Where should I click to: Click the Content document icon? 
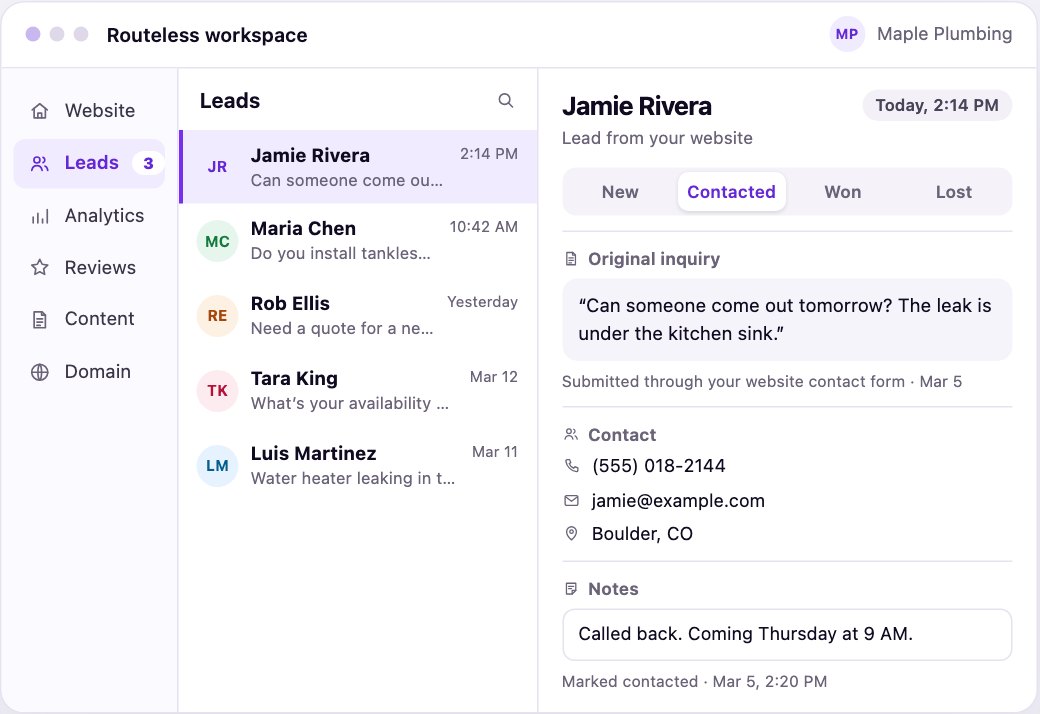[40, 320]
